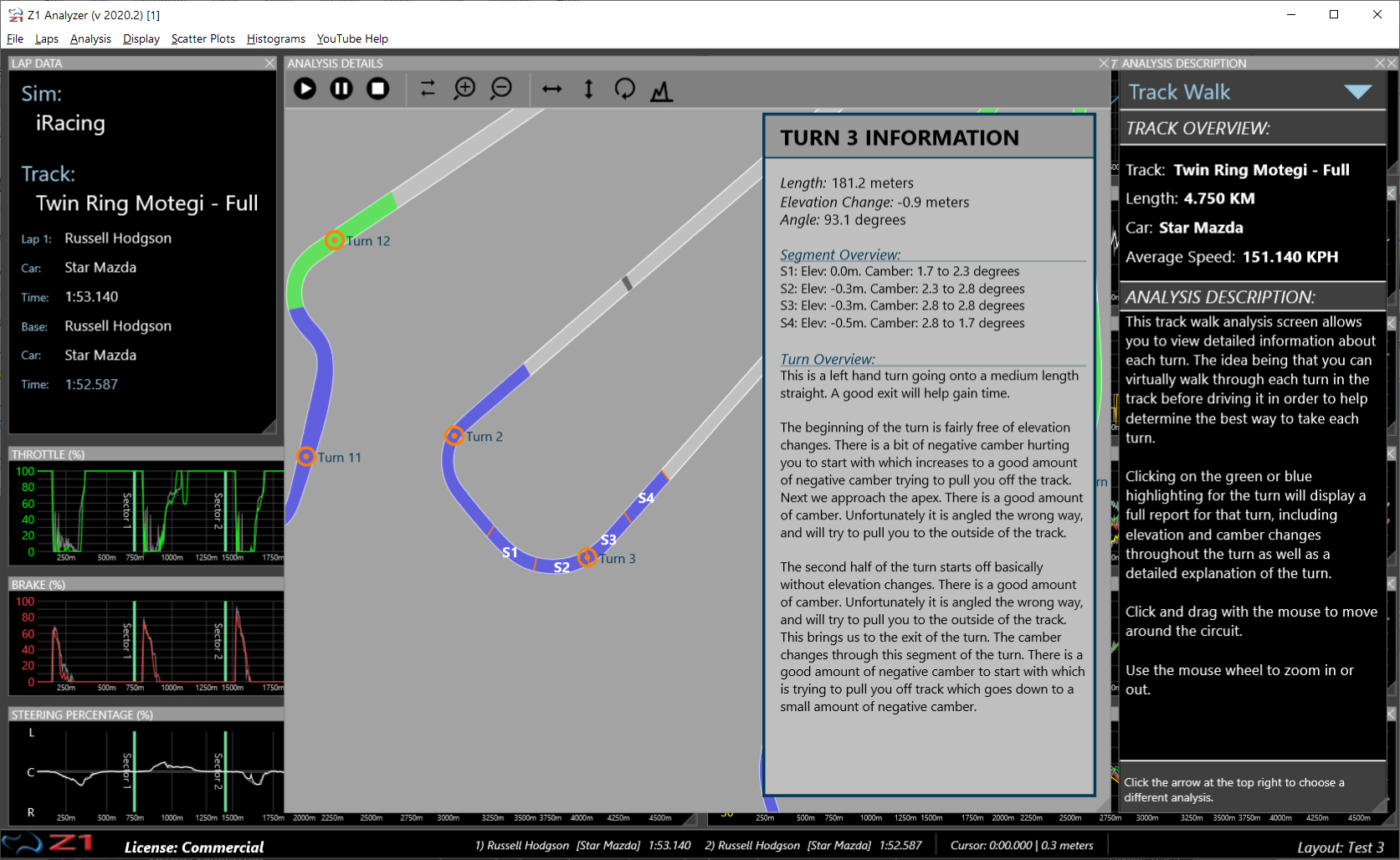The height and width of the screenshot is (860, 1400).
Task: Click the base lap time 1:52.587
Action: click(x=91, y=385)
